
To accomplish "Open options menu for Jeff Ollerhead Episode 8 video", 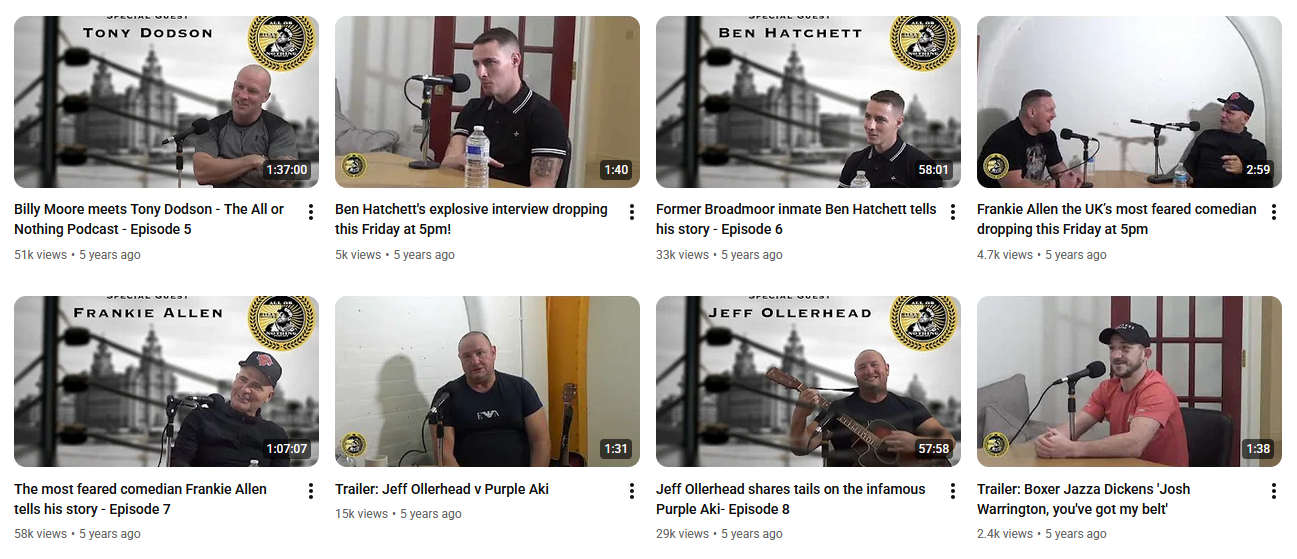I will point(953,492).
